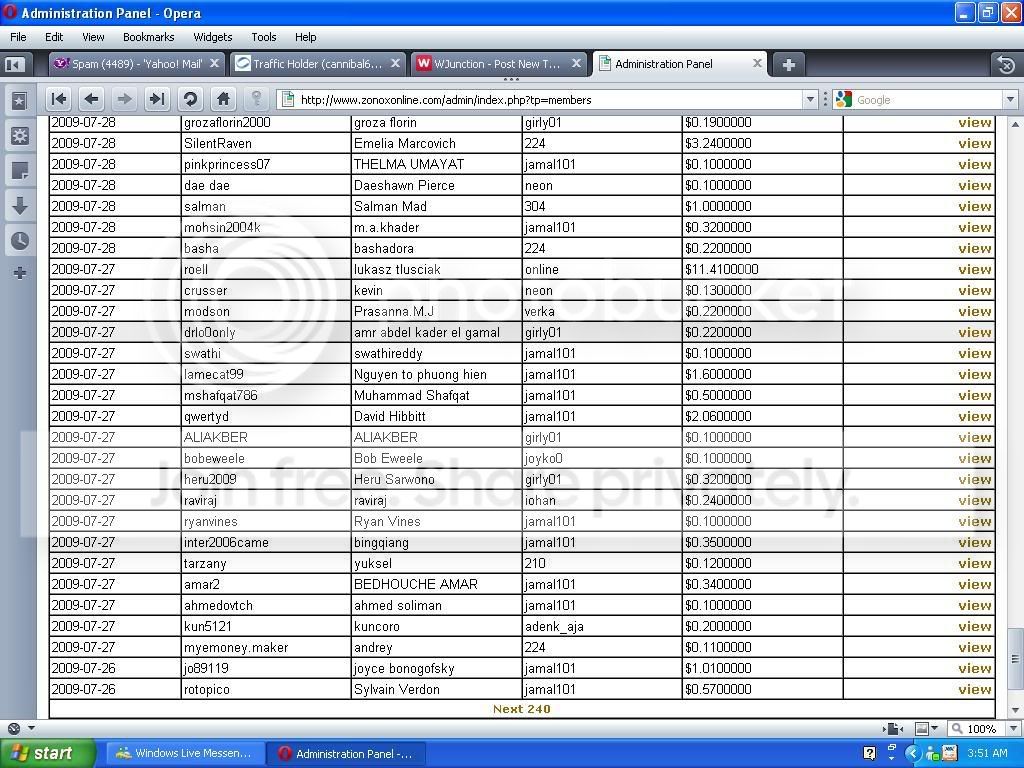1024x768 pixels.
Task: Open the Bookmarks panel in the sidebar
Action: click(19, 101)
